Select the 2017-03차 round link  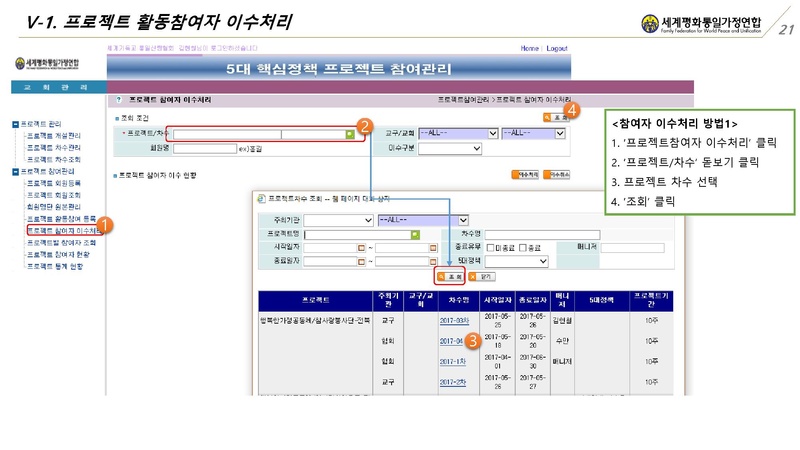pyautogui.click(x=454, y=320)
